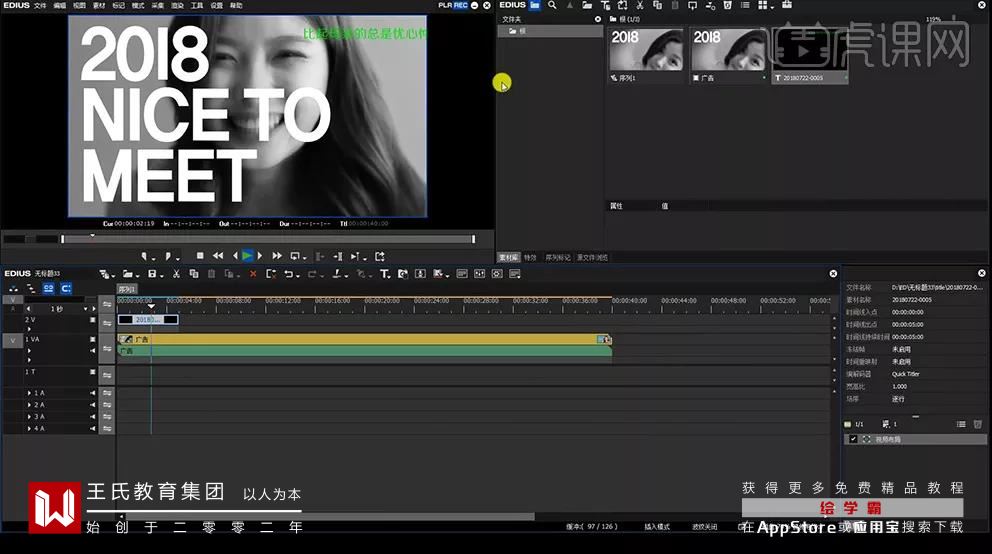The height and width of the screenshot is (554, 992).
Task: Jump to next edit point button
Action: point(357,256)
